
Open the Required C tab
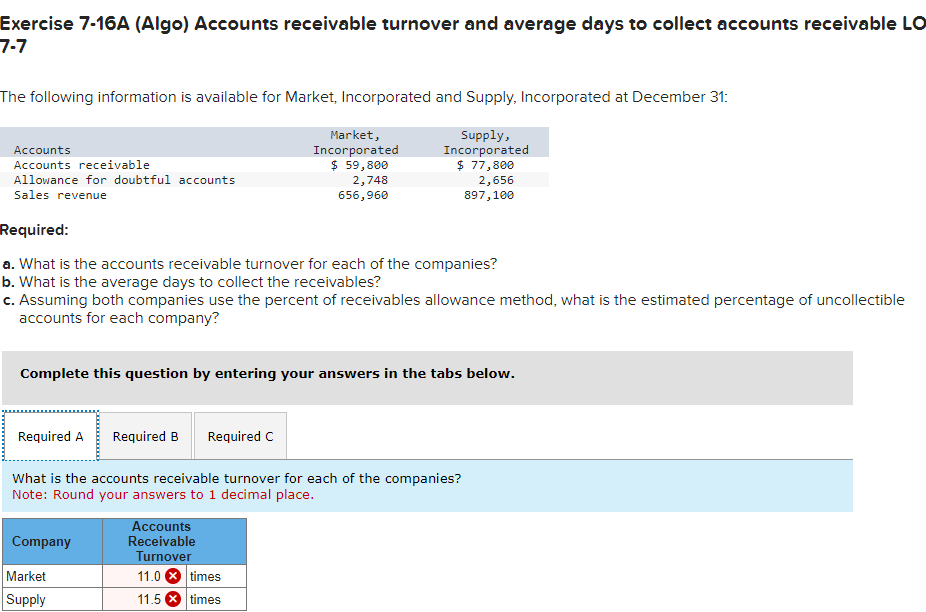pos(240,436)
